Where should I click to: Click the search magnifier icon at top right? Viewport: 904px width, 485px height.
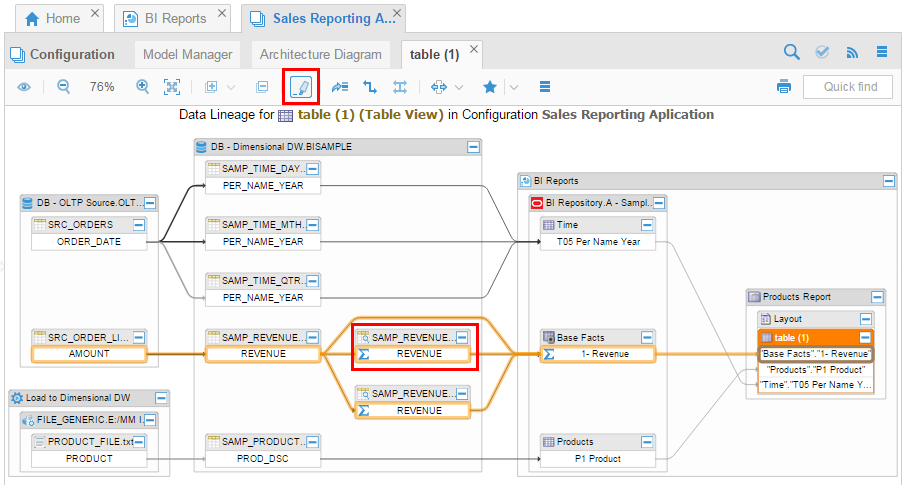pyautogui.click(x=792, y=52)
